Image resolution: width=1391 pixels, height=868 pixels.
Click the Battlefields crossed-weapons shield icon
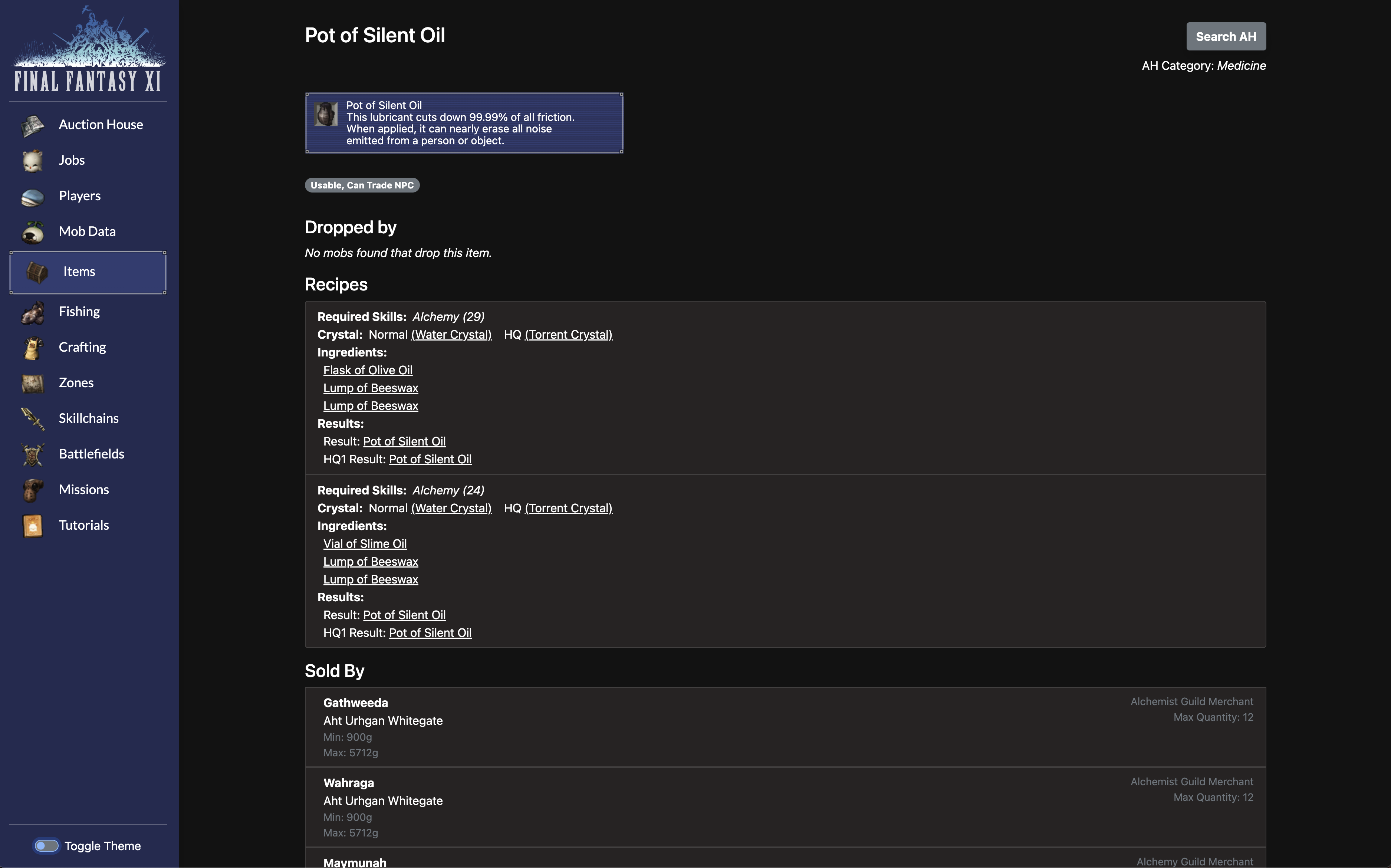pos(33,455)
